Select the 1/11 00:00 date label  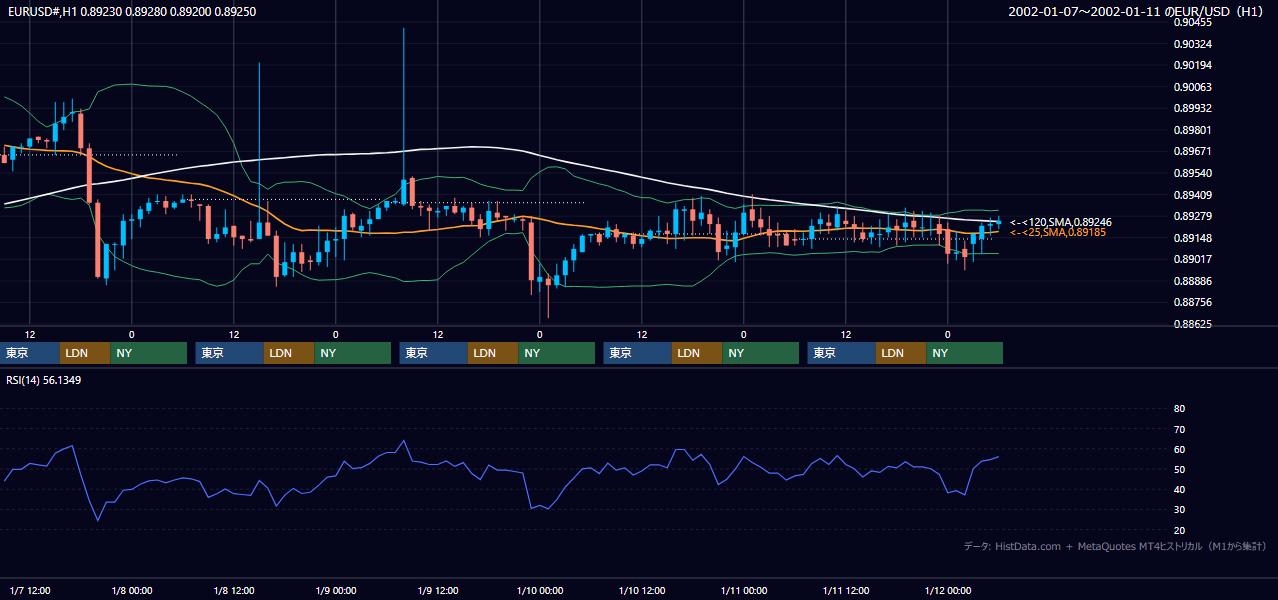click(x=744, y=590)
